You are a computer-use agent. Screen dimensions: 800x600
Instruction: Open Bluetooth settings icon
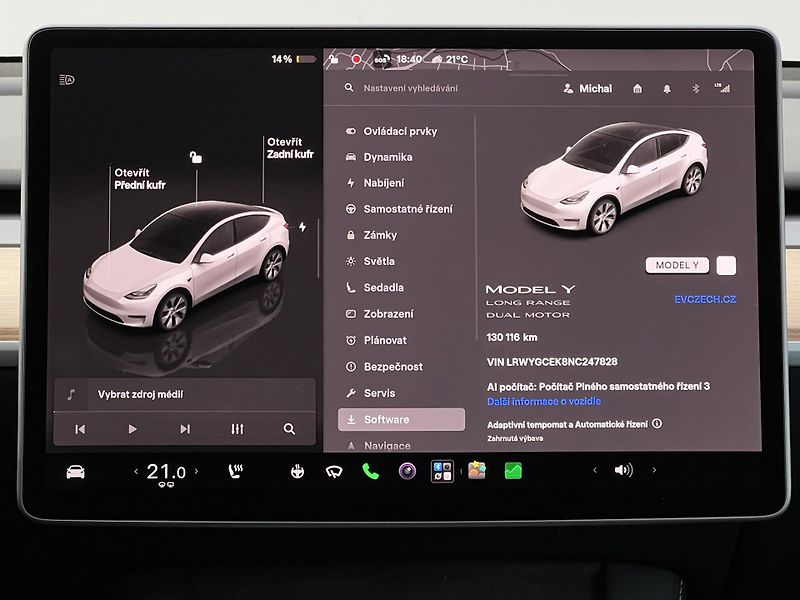695,89
